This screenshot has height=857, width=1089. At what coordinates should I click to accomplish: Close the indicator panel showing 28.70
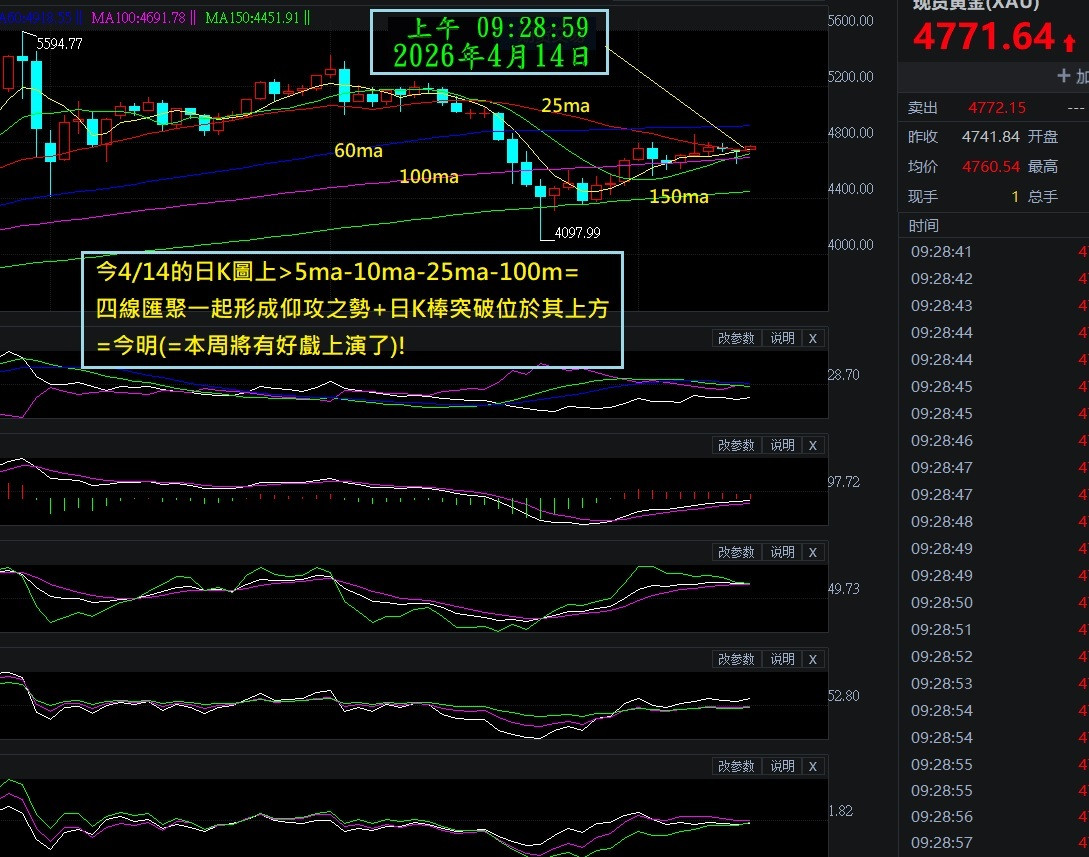[x=812, y=339]
